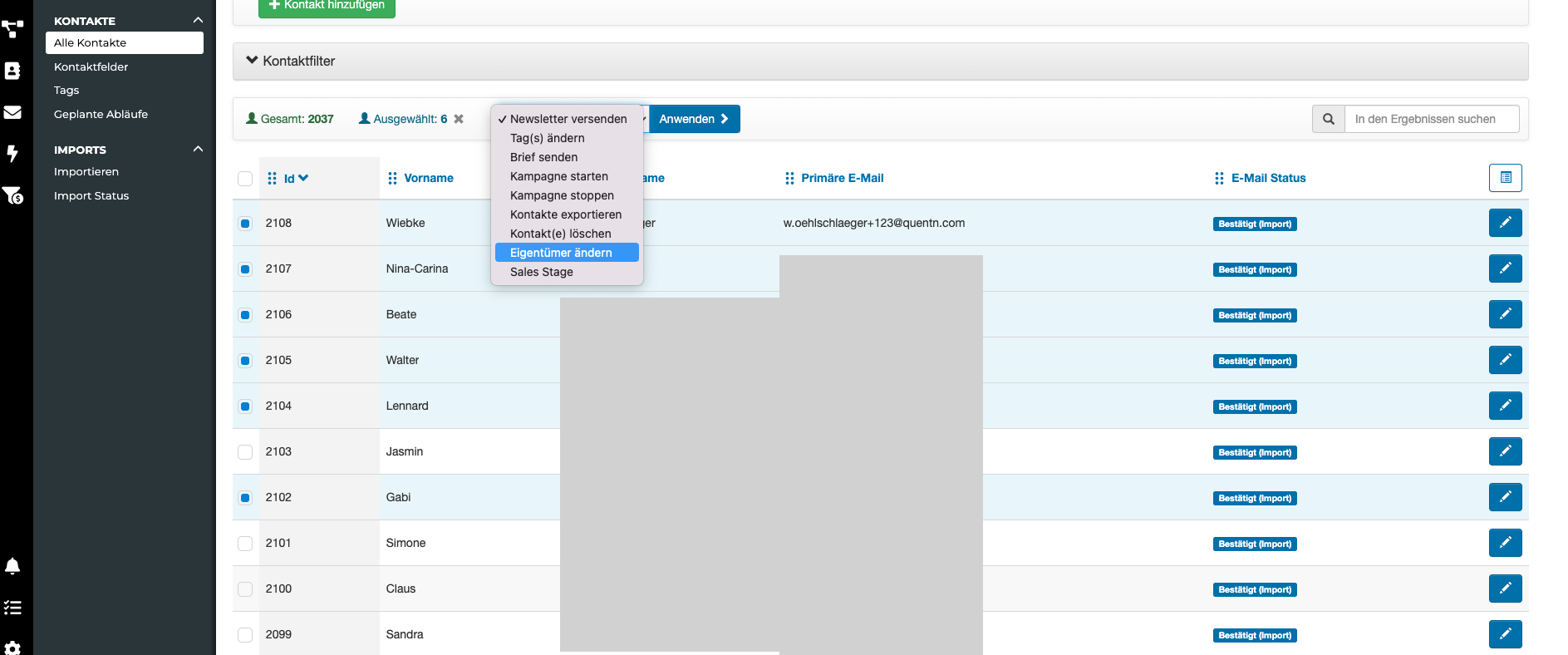Open the column settings table icon
1568x655 pixels.
[1505, 178]
